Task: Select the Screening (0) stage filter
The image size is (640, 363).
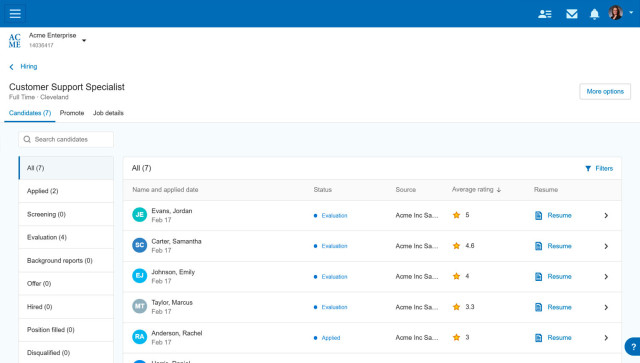Action: tap(66, 214)
